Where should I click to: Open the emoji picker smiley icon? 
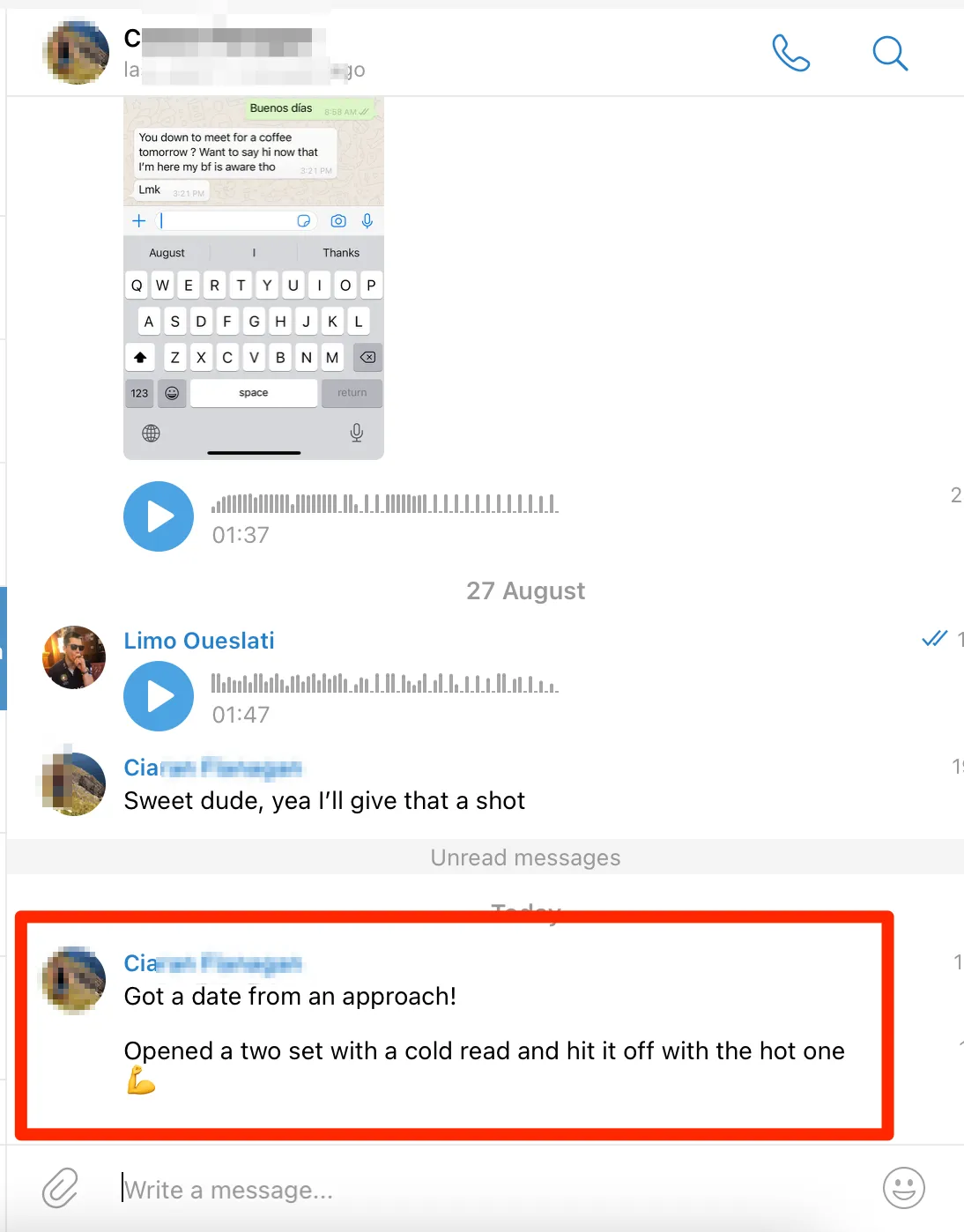pos(904,1188)
